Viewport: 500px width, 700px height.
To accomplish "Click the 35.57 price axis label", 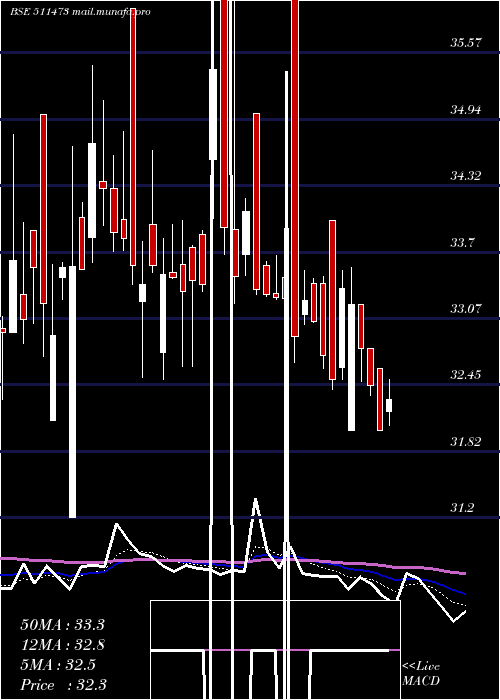I will click(466, 43).
